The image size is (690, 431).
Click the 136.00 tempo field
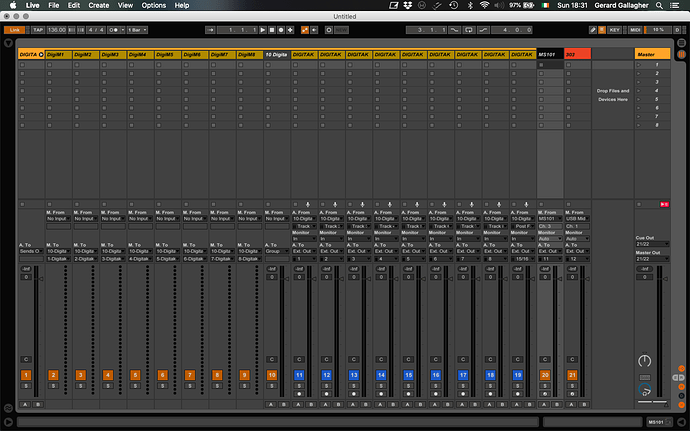tap(56, 30)
